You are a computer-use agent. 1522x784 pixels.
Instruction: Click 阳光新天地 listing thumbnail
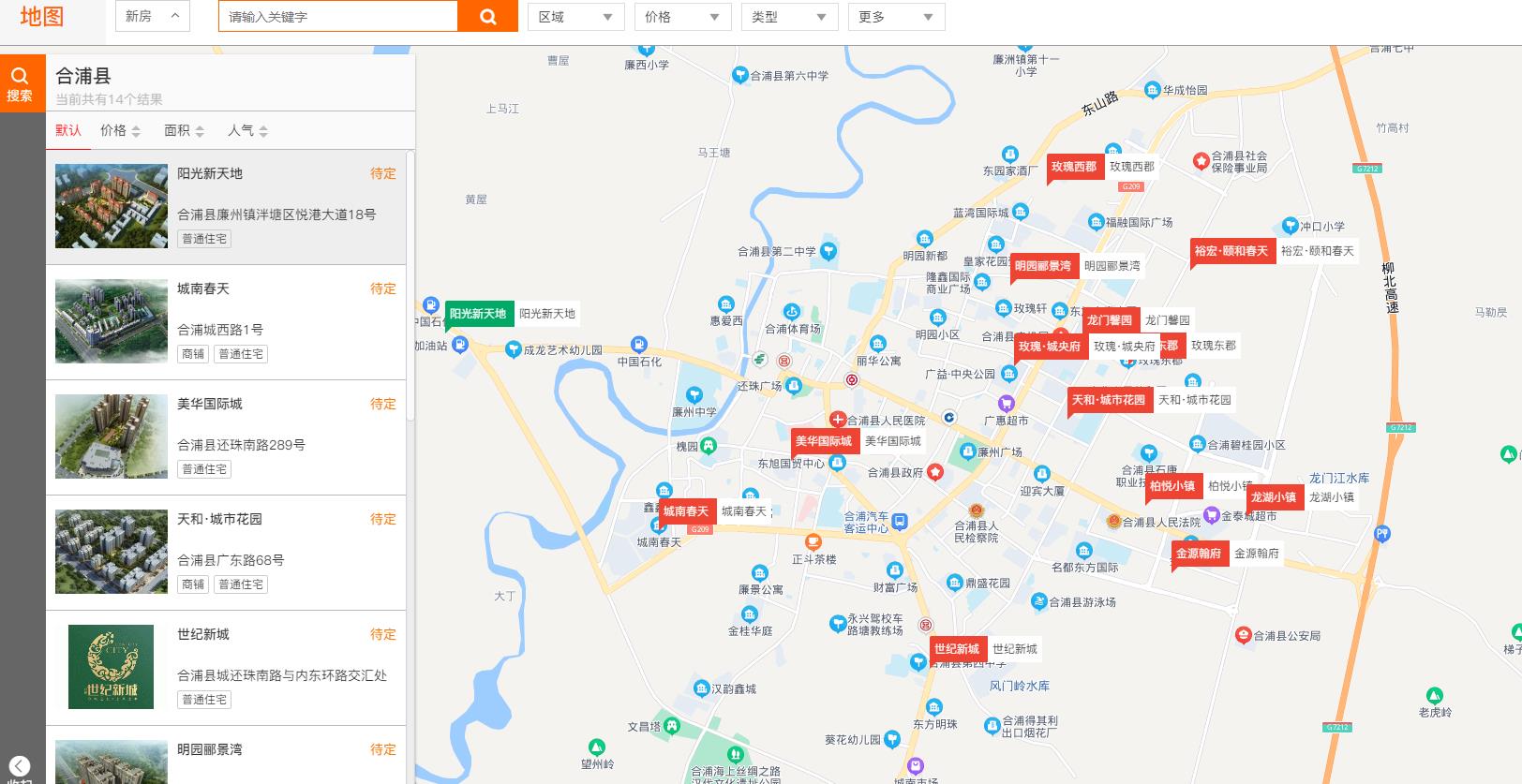pos(112,206)
